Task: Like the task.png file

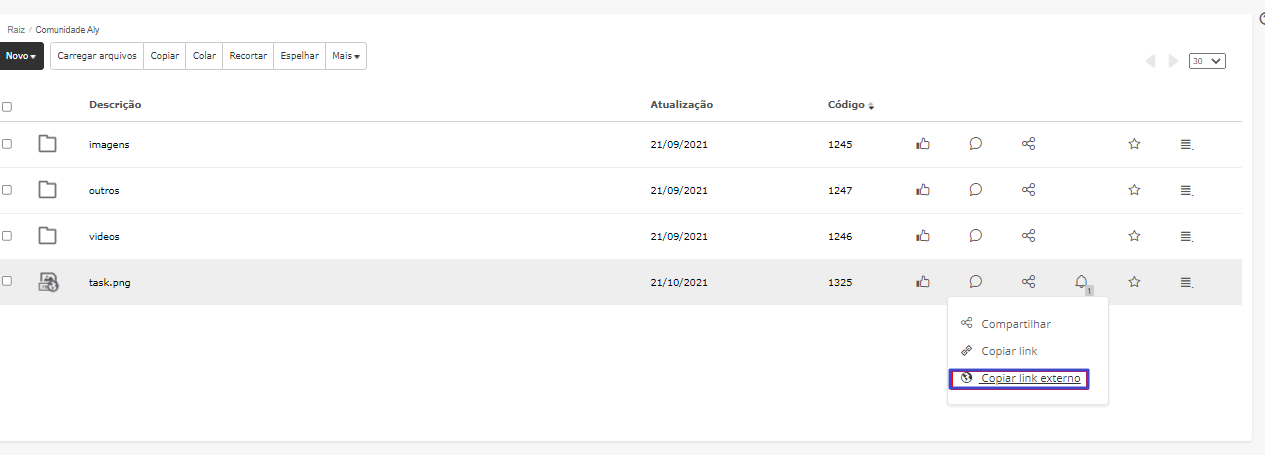Action: click(x=923, y=282)
